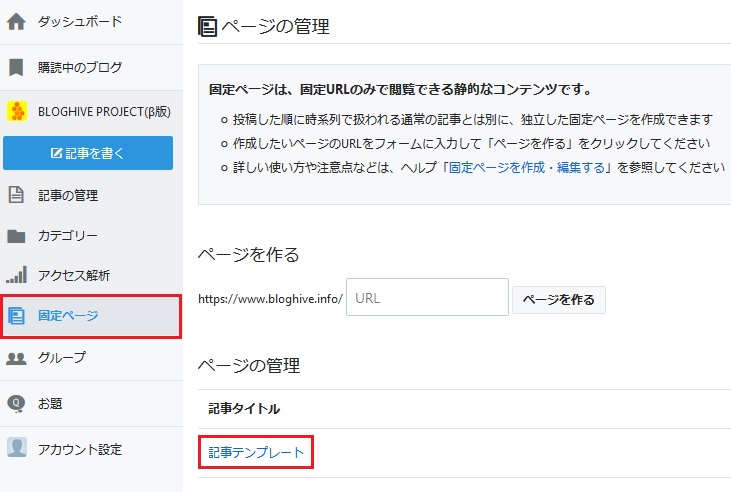The height and width of the screenshot is (492, 731).
Task: Open お題 sidebar item
Action: [50, 403]
